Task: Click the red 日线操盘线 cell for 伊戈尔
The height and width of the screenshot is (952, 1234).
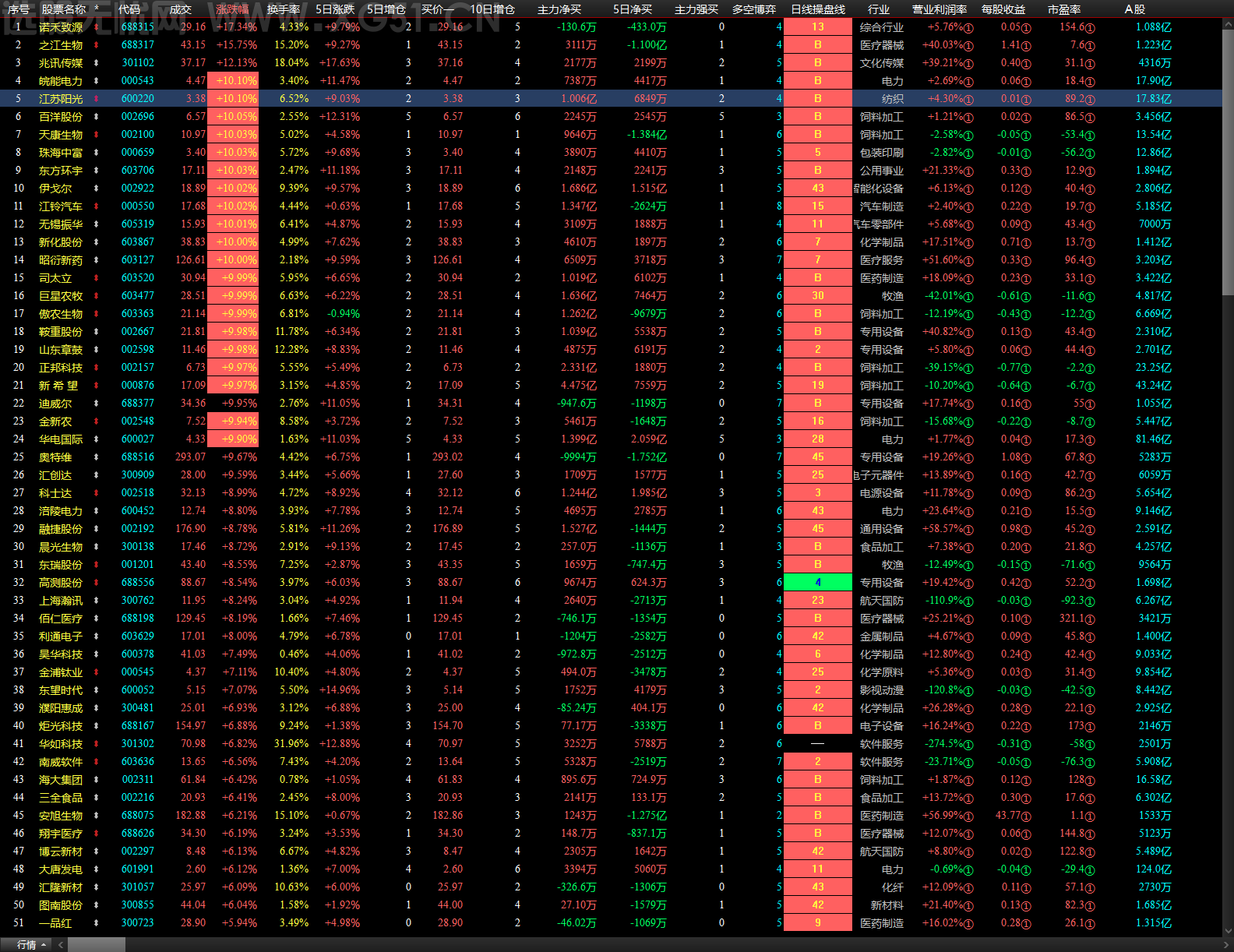Action: click(818, 189)
